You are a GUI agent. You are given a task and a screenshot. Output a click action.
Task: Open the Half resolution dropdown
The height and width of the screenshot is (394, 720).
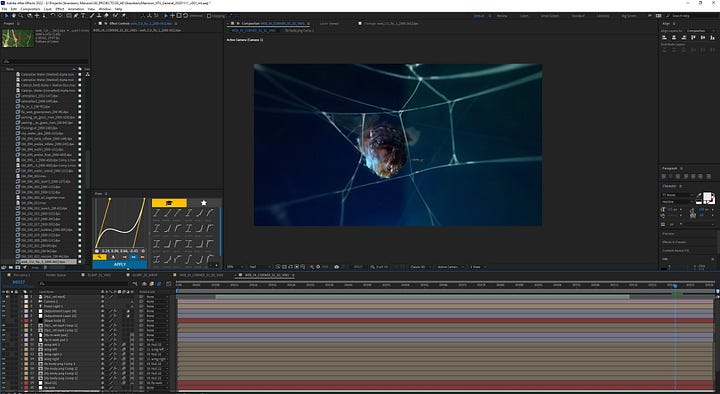260,267
